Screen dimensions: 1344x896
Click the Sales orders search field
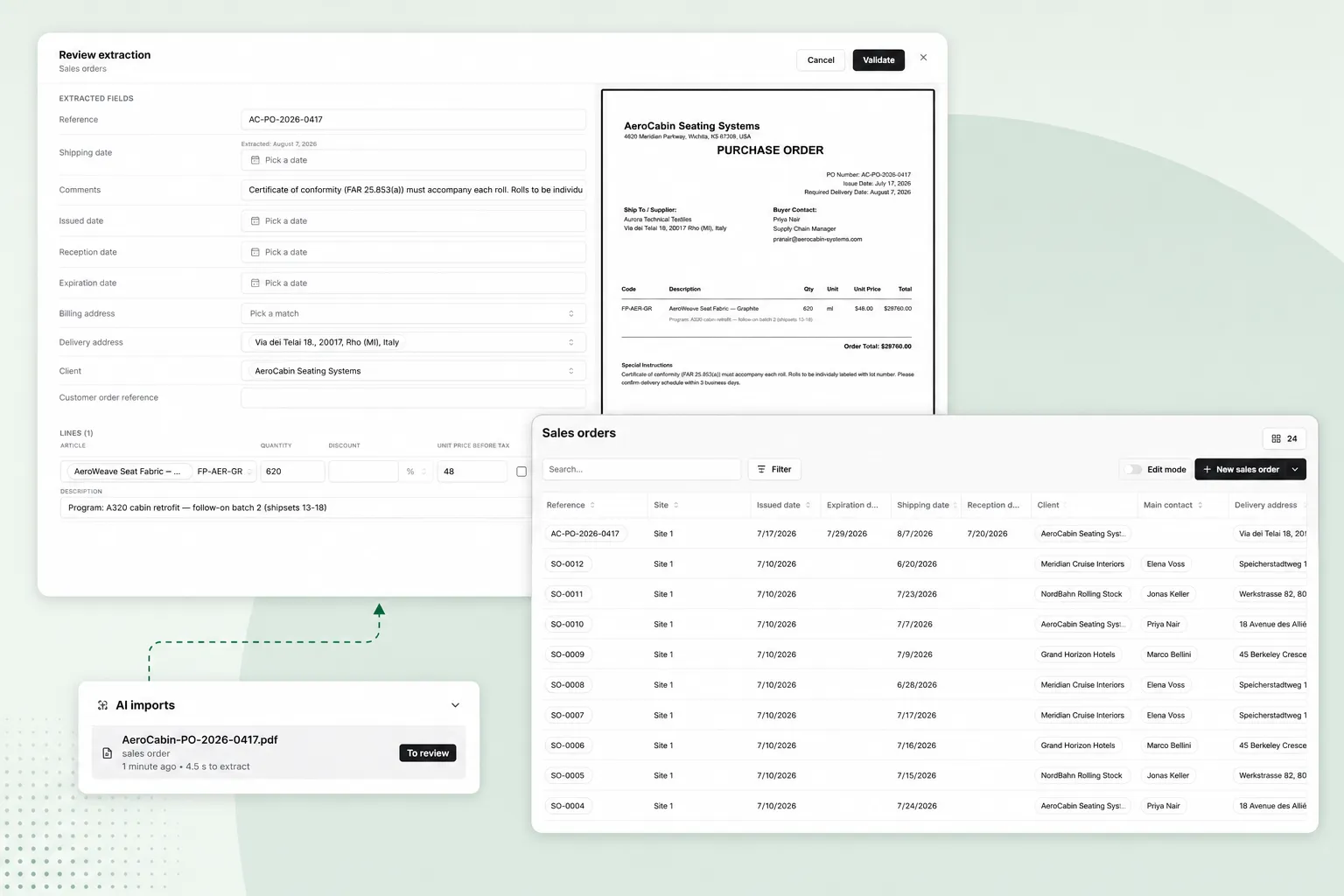tap(641, 470)
